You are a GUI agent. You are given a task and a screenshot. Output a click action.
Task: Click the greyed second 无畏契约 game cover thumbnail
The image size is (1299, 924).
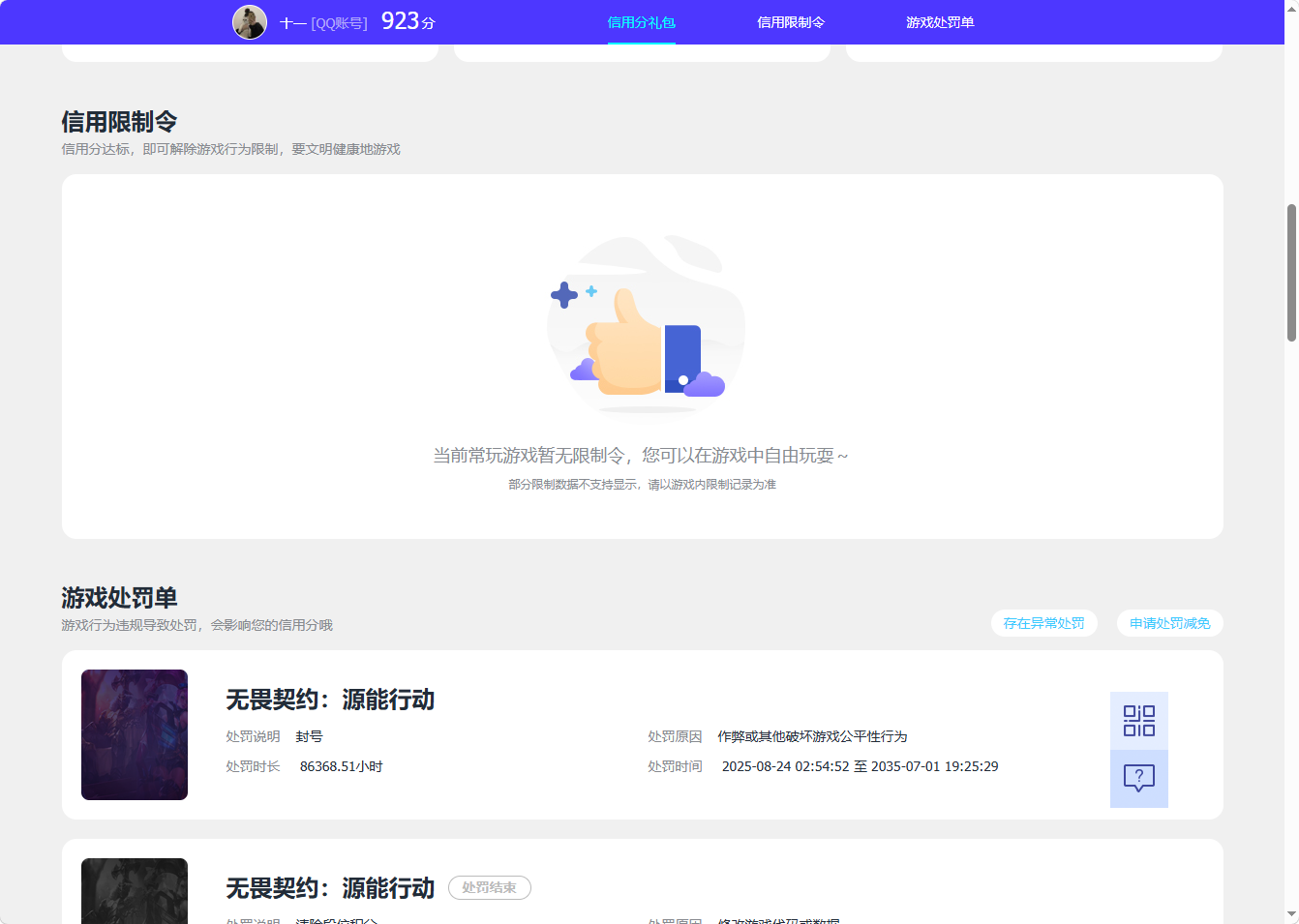[x=135, y=891]
